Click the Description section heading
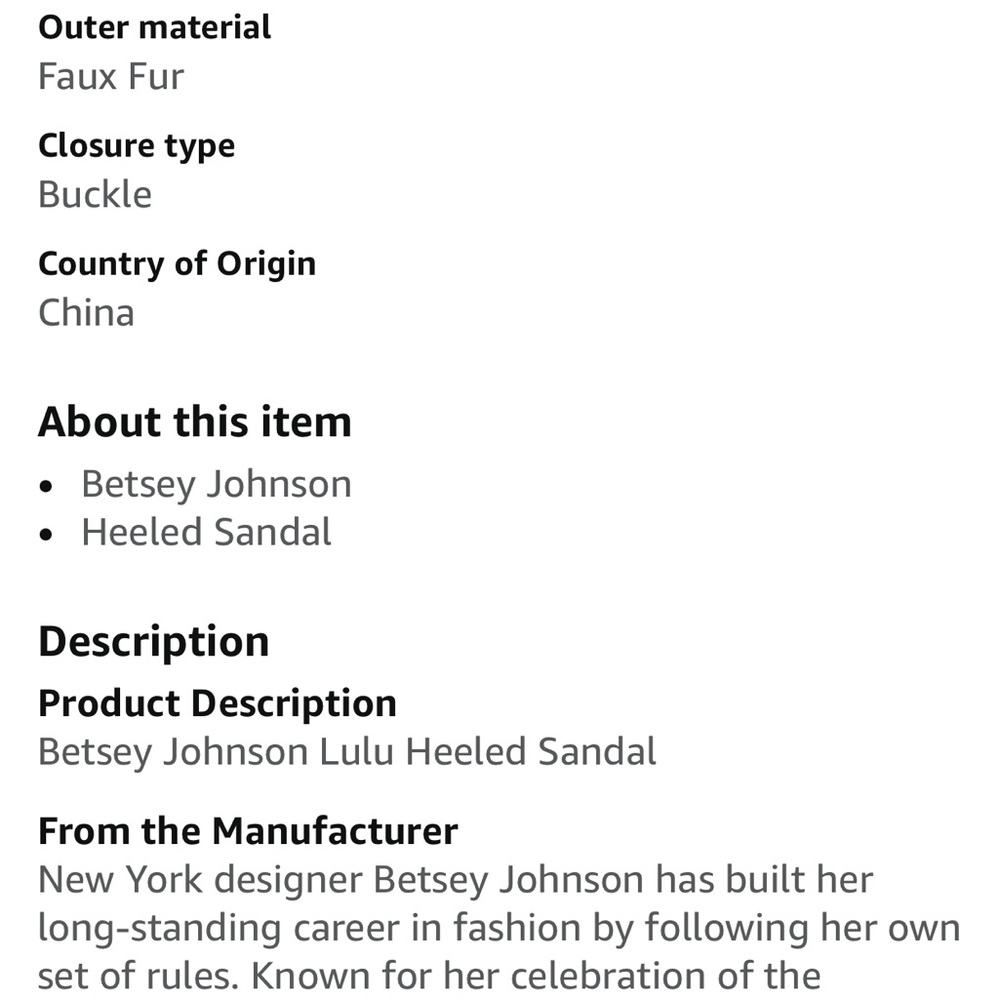Image resolution: width=1000 pixels, height=1000 pixels. click(153, 642)
